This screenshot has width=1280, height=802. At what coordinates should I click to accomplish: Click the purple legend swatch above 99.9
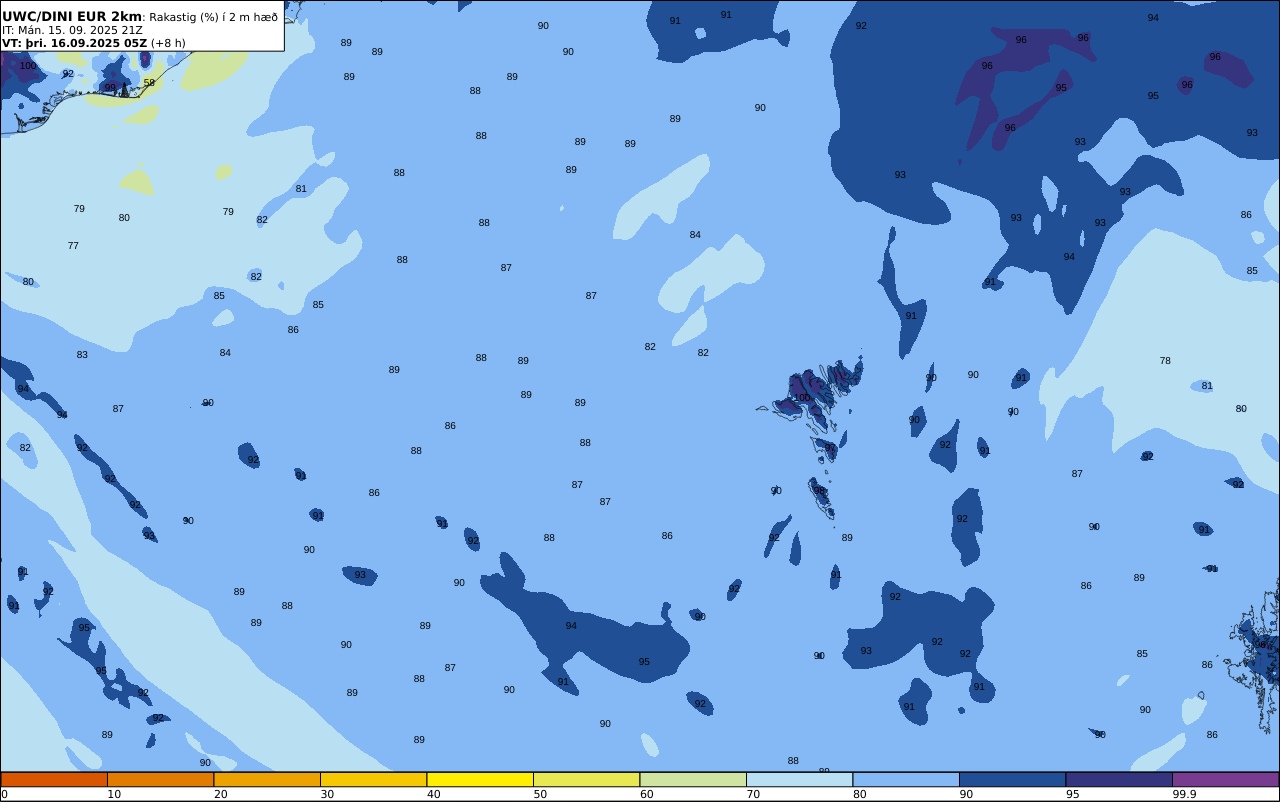click(1225, 779)
